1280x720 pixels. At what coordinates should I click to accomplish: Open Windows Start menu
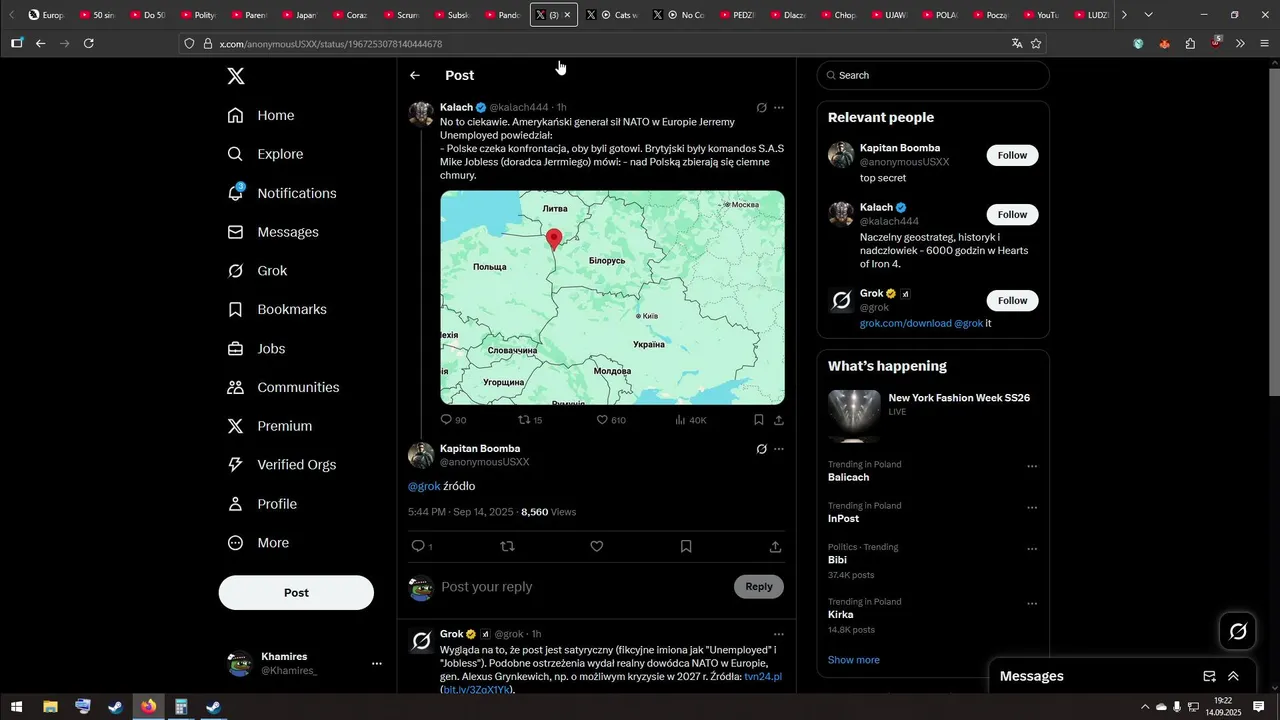tap(16, 707)
